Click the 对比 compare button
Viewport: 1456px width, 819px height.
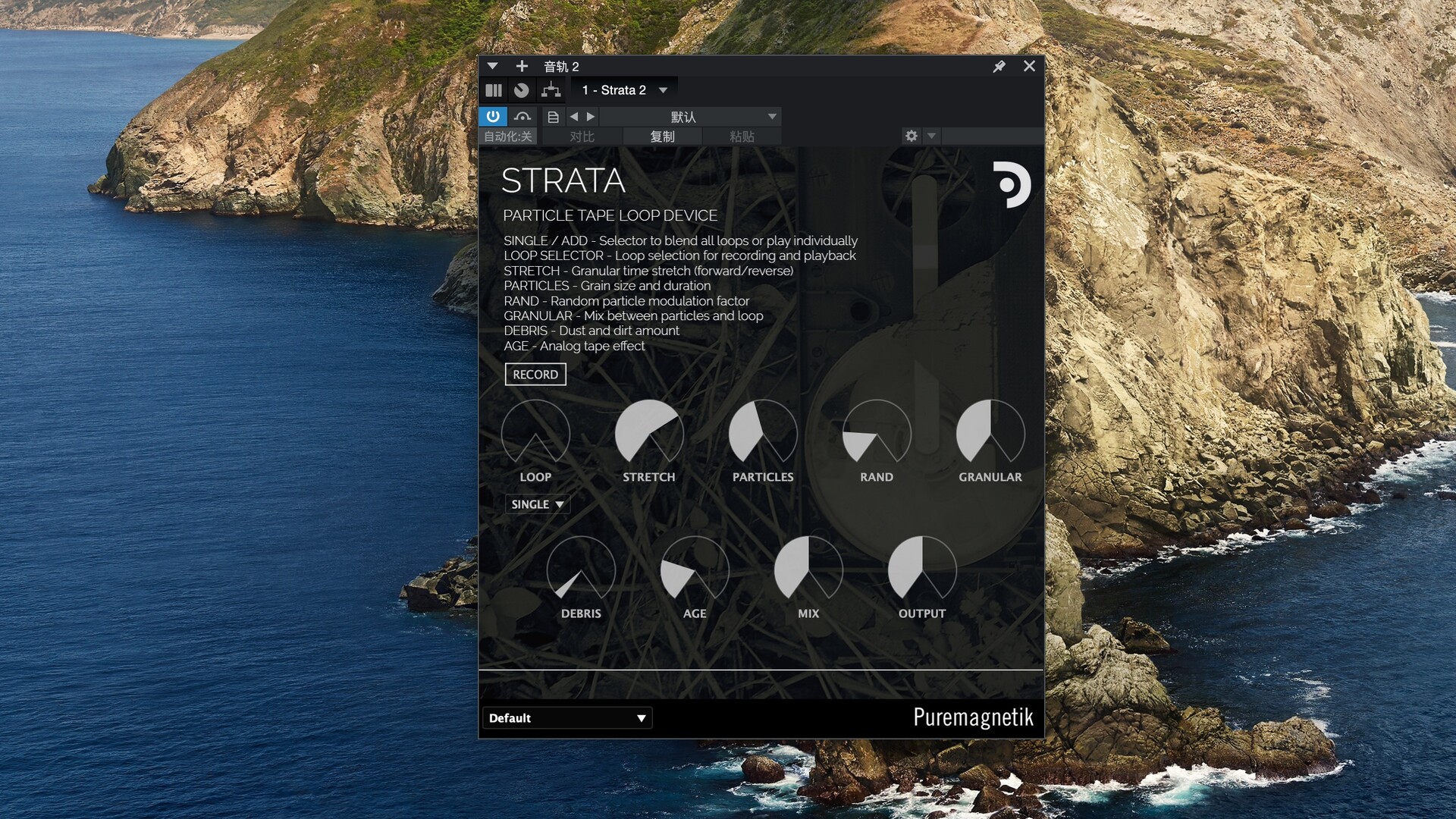(x=582, y=136)
